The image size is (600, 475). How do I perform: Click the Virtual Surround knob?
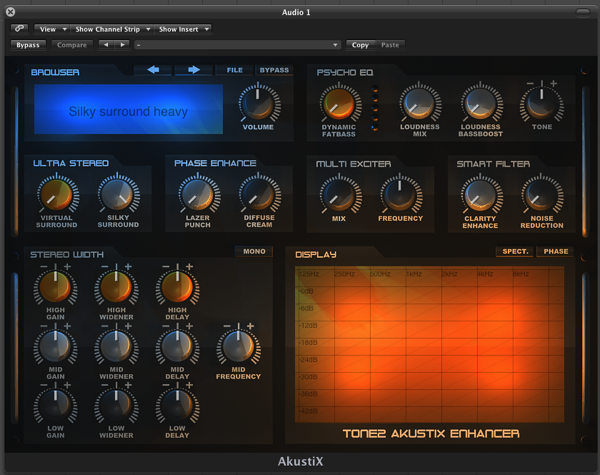pyautogui.click(x=57, y=192)
